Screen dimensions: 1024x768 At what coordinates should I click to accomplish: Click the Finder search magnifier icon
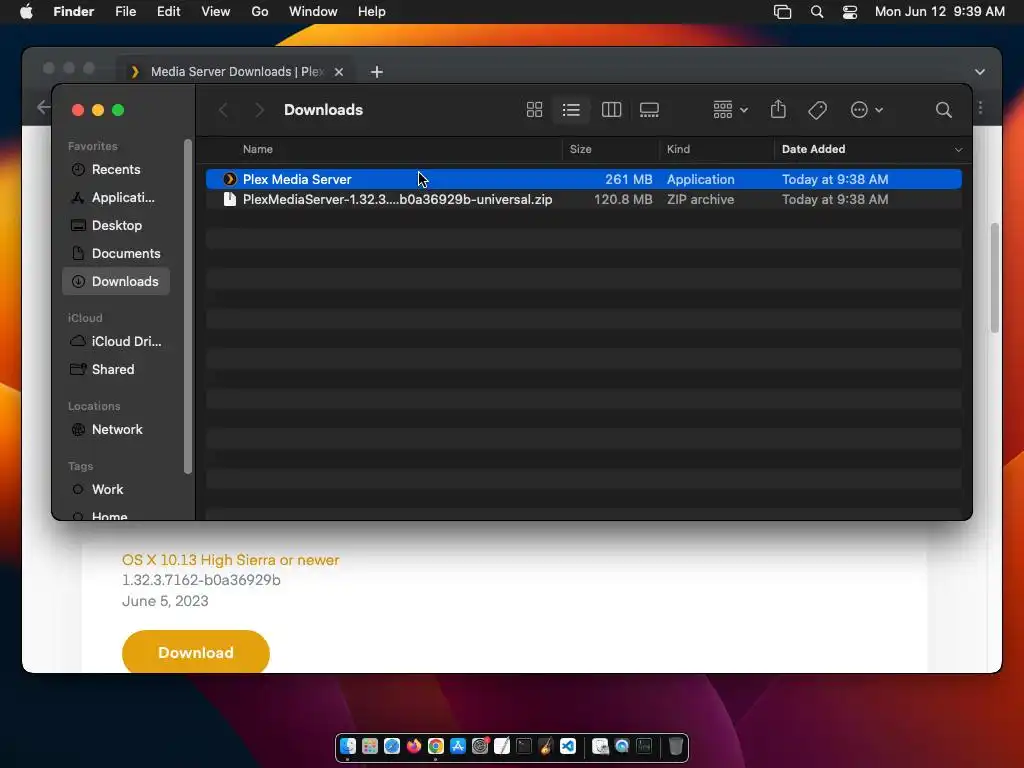point(943,110)
